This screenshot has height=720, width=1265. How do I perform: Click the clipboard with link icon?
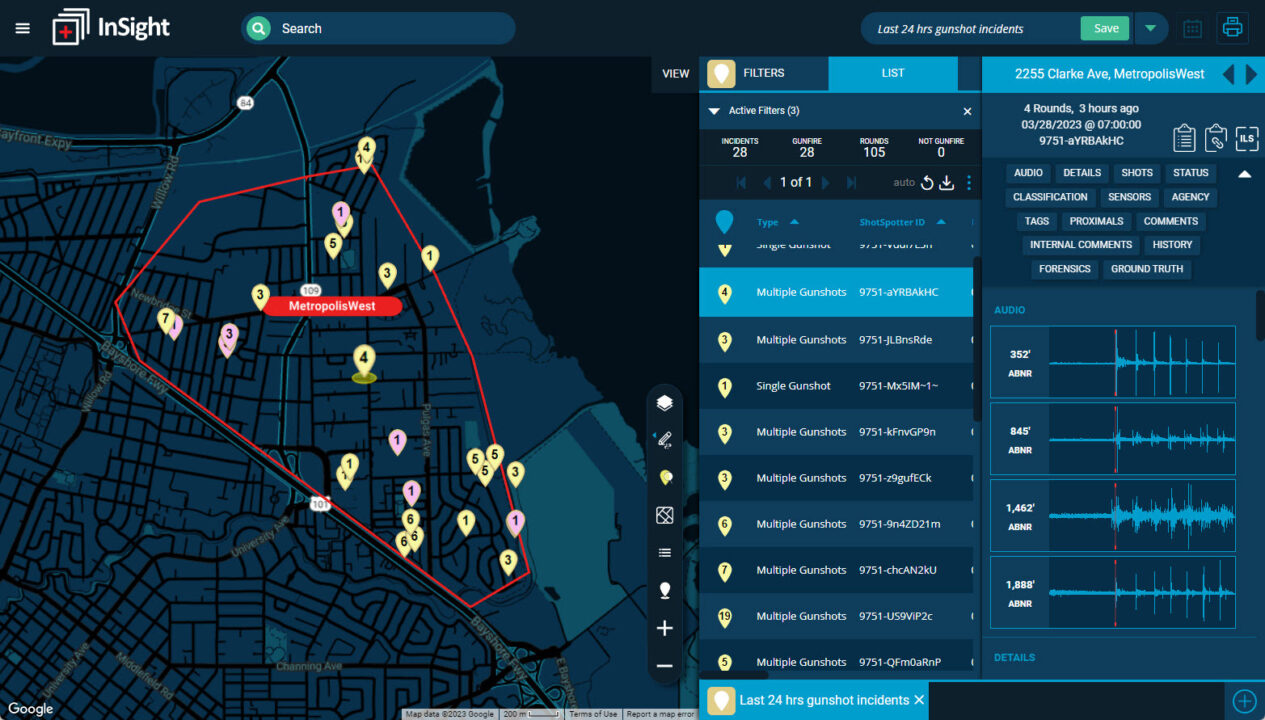click(x=1216, y=138)
